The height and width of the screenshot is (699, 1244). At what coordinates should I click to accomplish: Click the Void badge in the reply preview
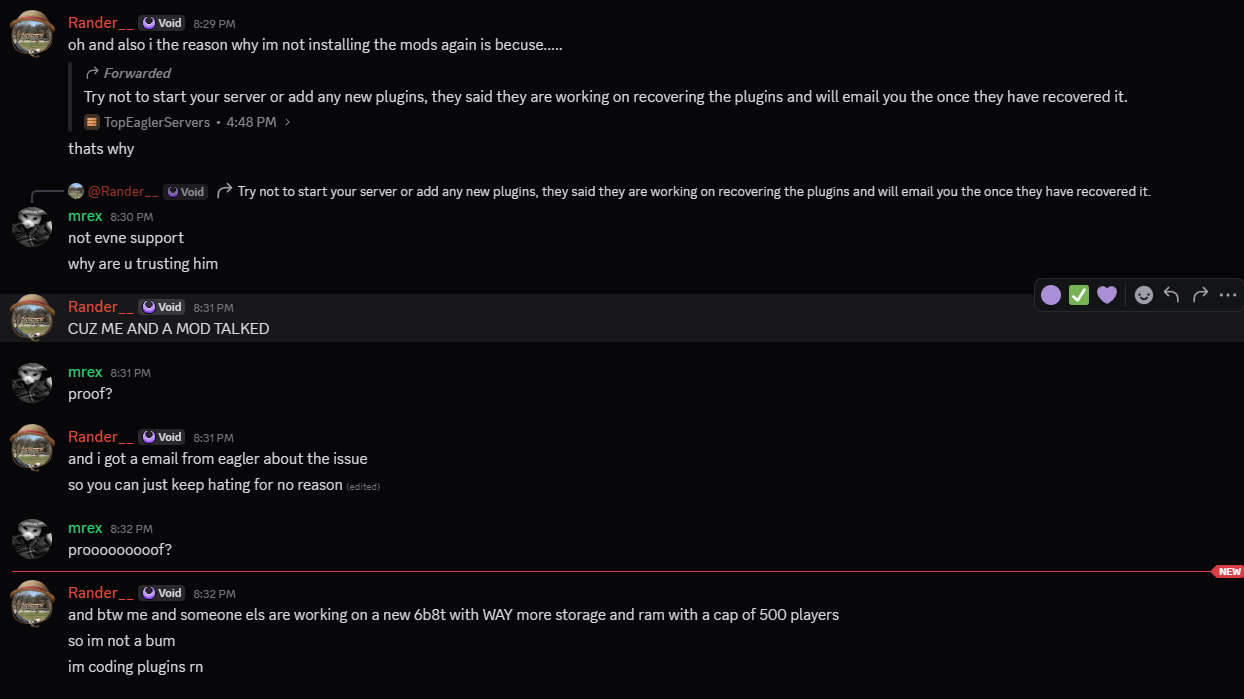(x=186, y=191)
